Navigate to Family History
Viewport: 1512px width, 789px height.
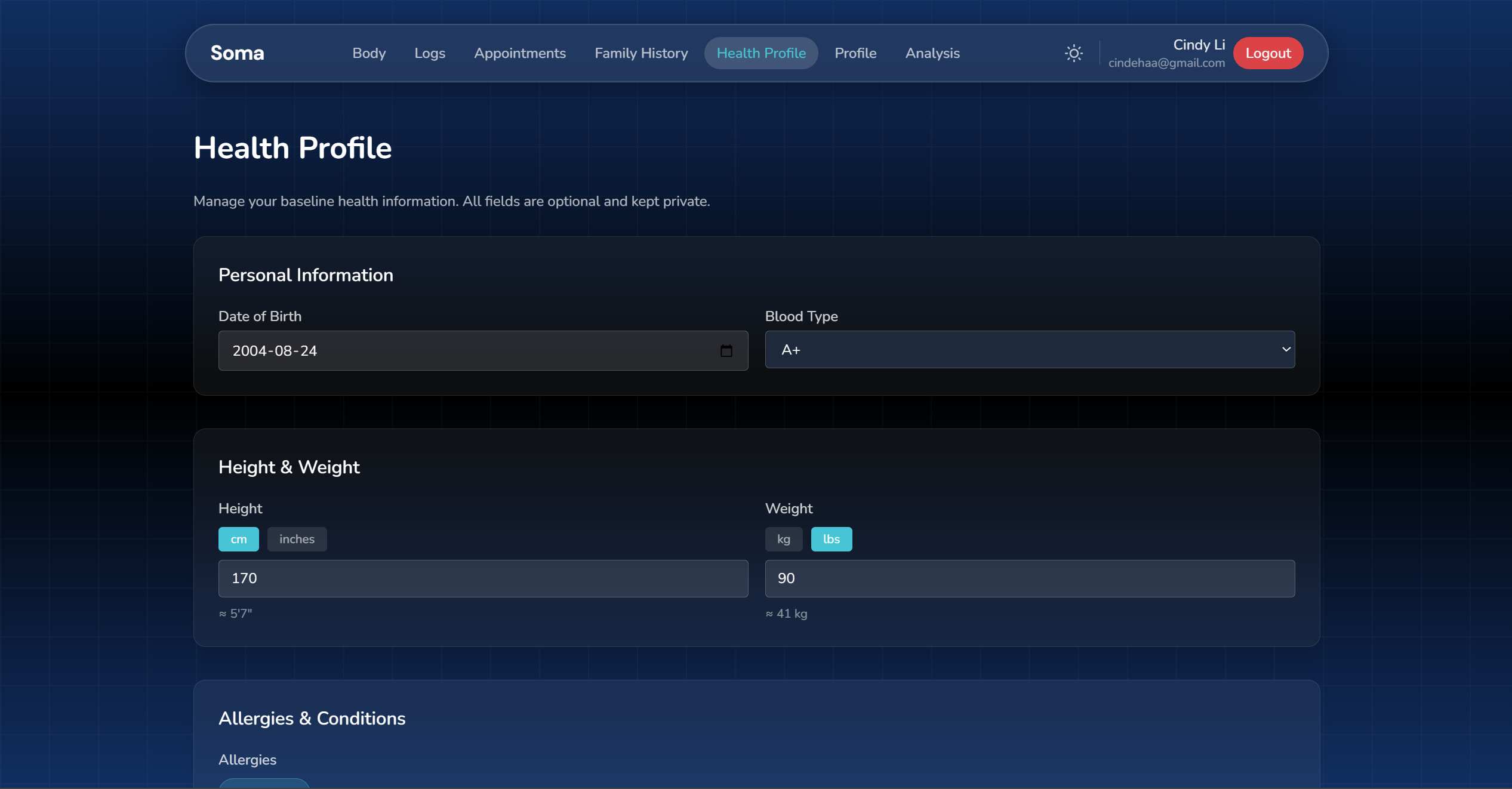click(x=641, y=53)
